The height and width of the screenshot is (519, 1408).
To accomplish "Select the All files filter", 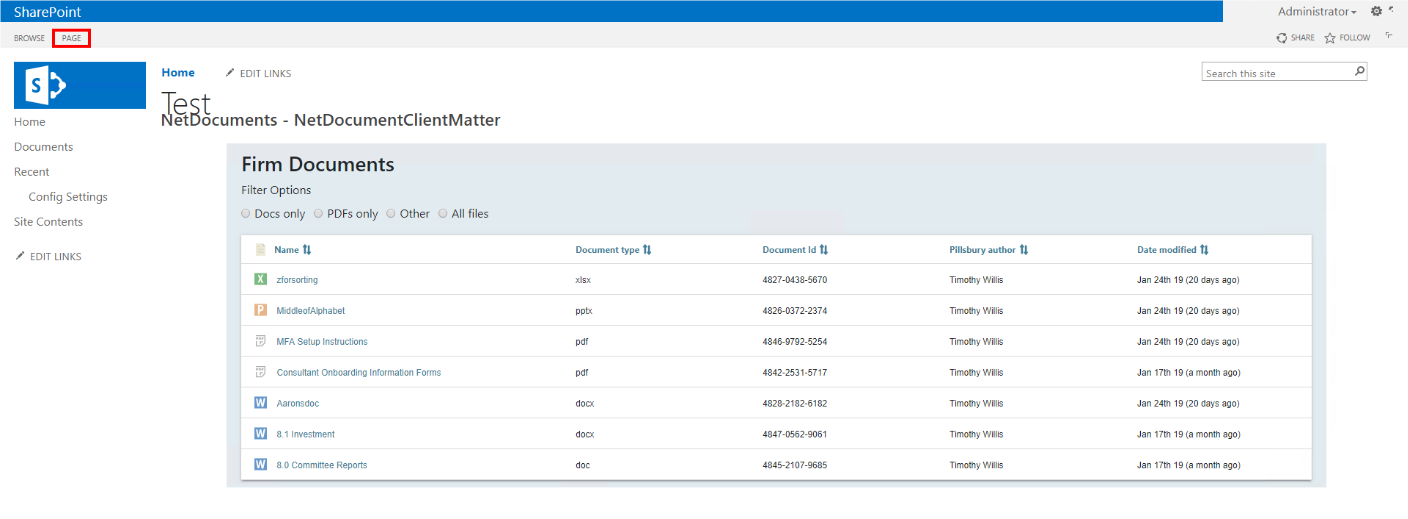I will coord(443,213).
